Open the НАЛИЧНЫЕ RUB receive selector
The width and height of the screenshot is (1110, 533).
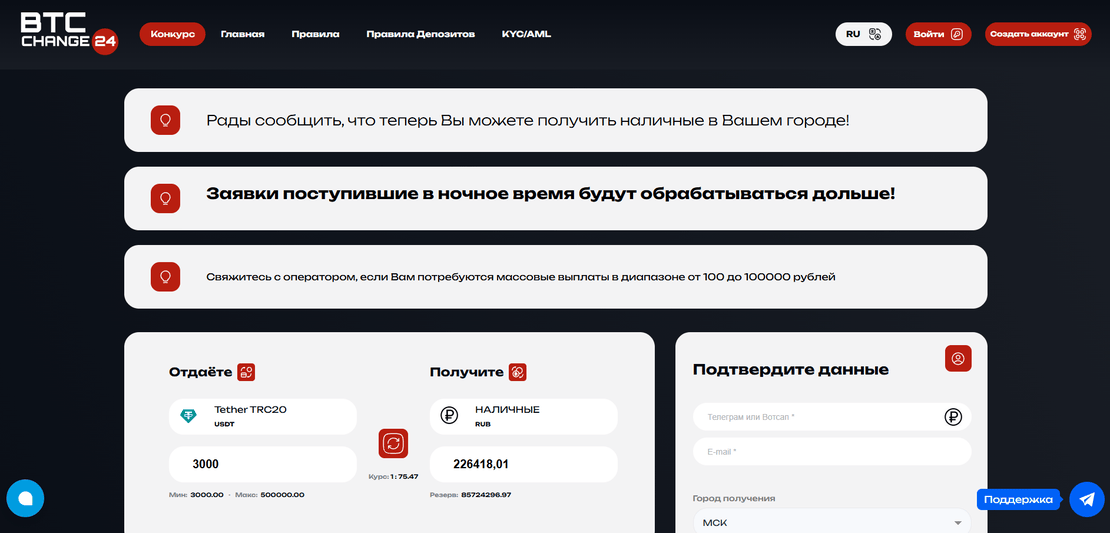523,416
